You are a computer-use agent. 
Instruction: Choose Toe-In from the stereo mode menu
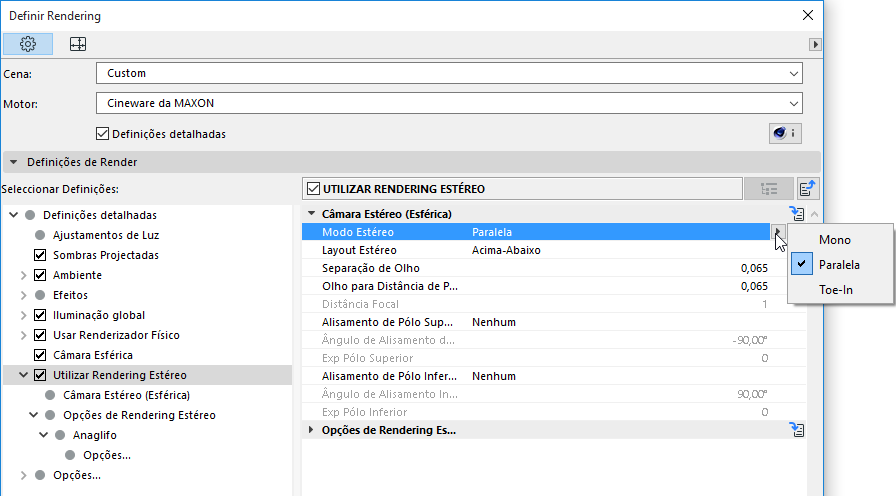[x=835, y=290]
